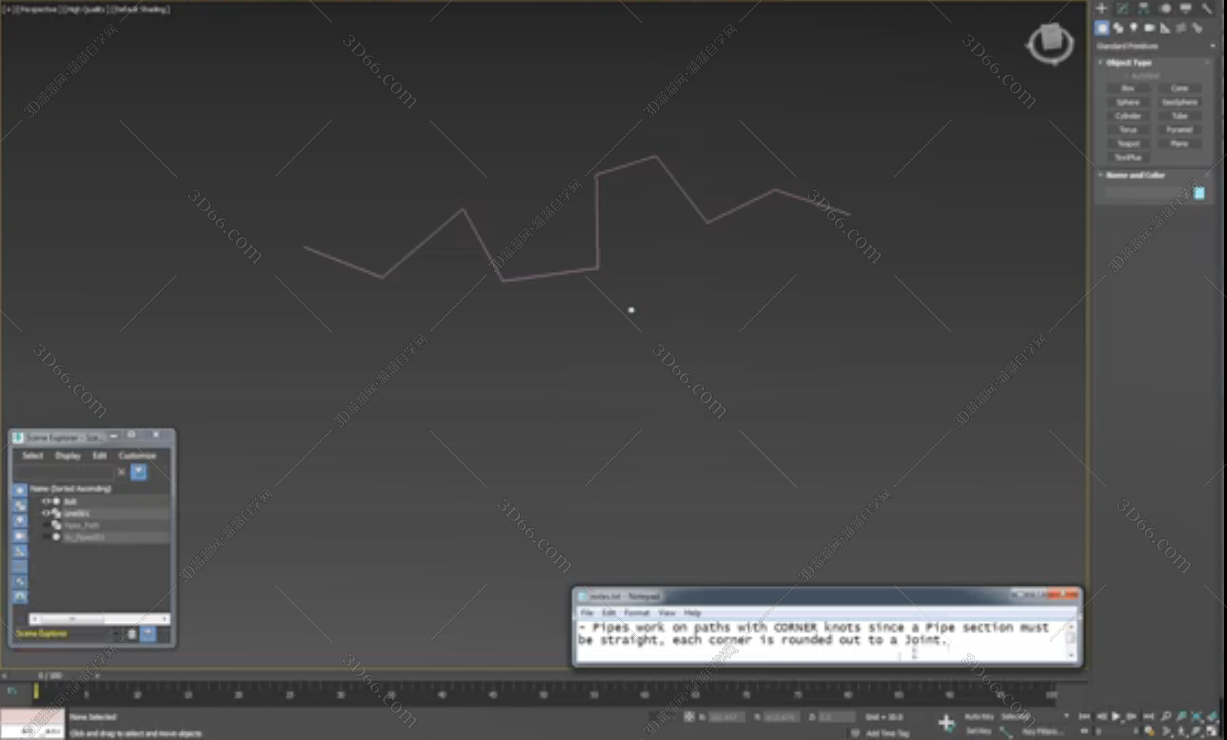Open the Hierarchy tab in command panel
Image resolution: width=1227 pixels, height=740 pixels.
1143,8
